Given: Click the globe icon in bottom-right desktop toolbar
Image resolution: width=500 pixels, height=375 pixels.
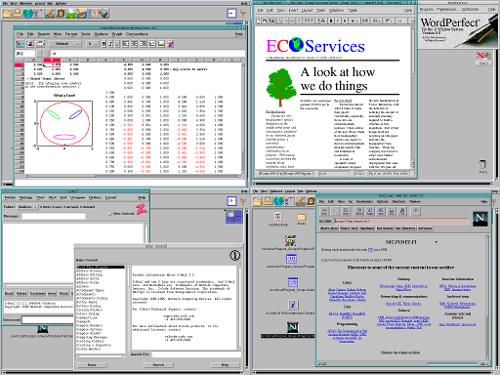Looking at the screenshot, I should [278, 201].
